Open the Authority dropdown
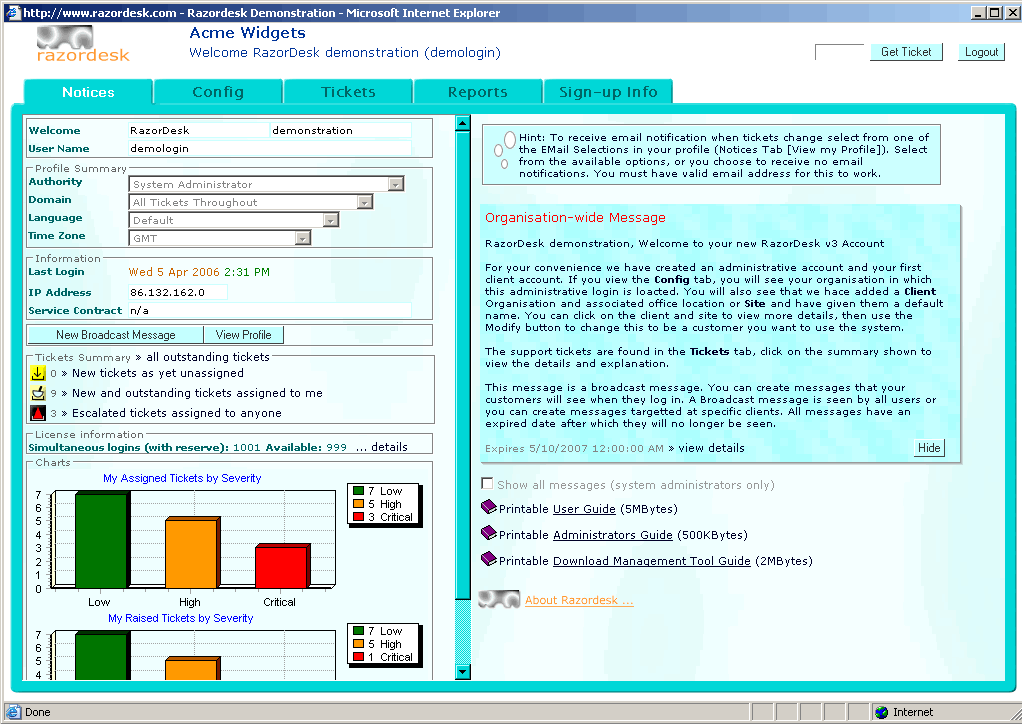Image resolution: width=1022 pixels, height=724 pixels. [396, 184]
